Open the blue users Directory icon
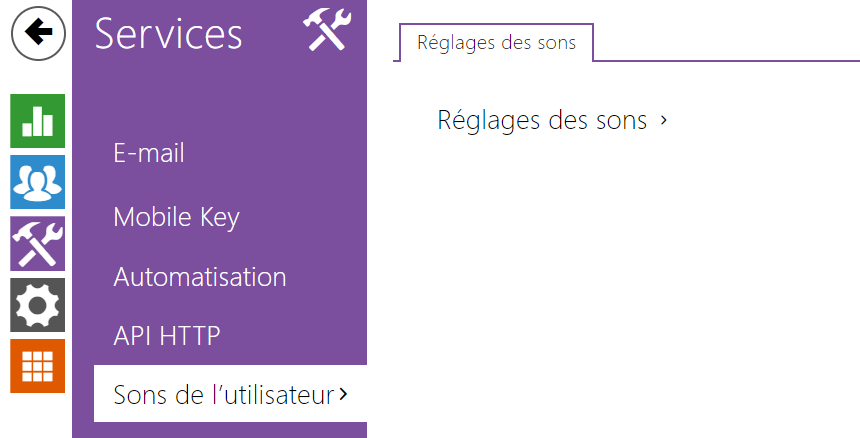 coord(37,182)
